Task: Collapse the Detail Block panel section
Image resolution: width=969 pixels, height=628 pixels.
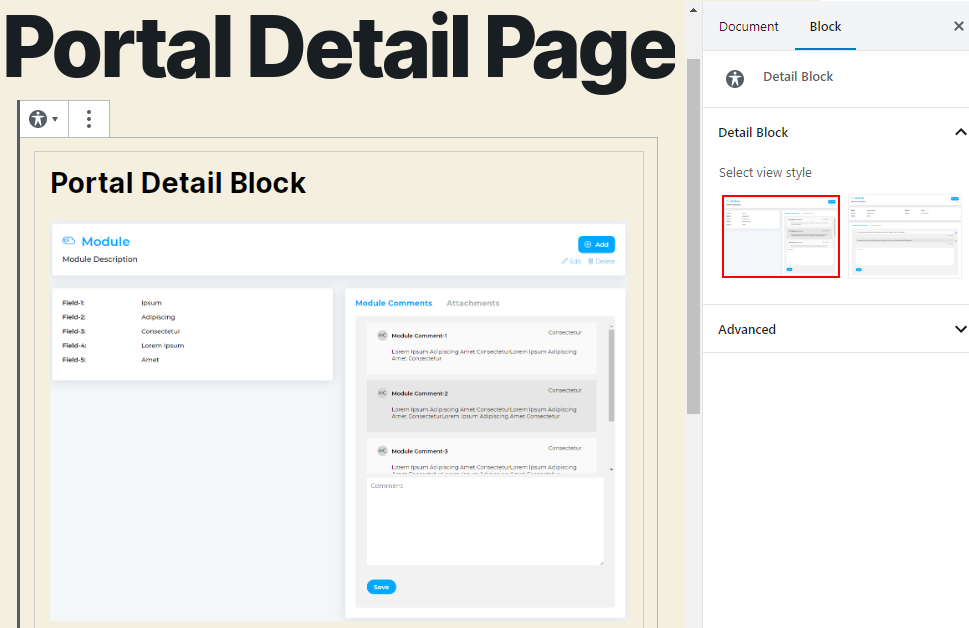Action: pos(960,132)
